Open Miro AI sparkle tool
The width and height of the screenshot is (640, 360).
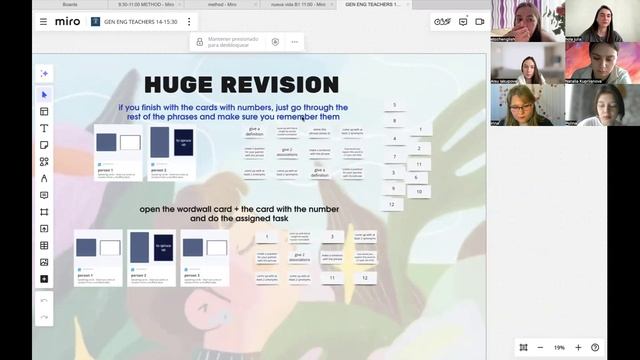[x=44, y=73]
